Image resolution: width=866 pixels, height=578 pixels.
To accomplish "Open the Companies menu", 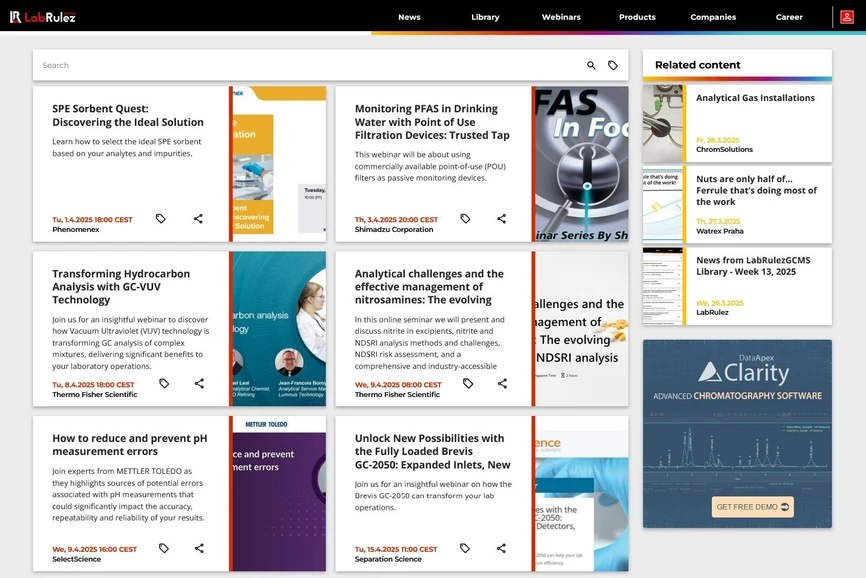I will click(713, 17).
